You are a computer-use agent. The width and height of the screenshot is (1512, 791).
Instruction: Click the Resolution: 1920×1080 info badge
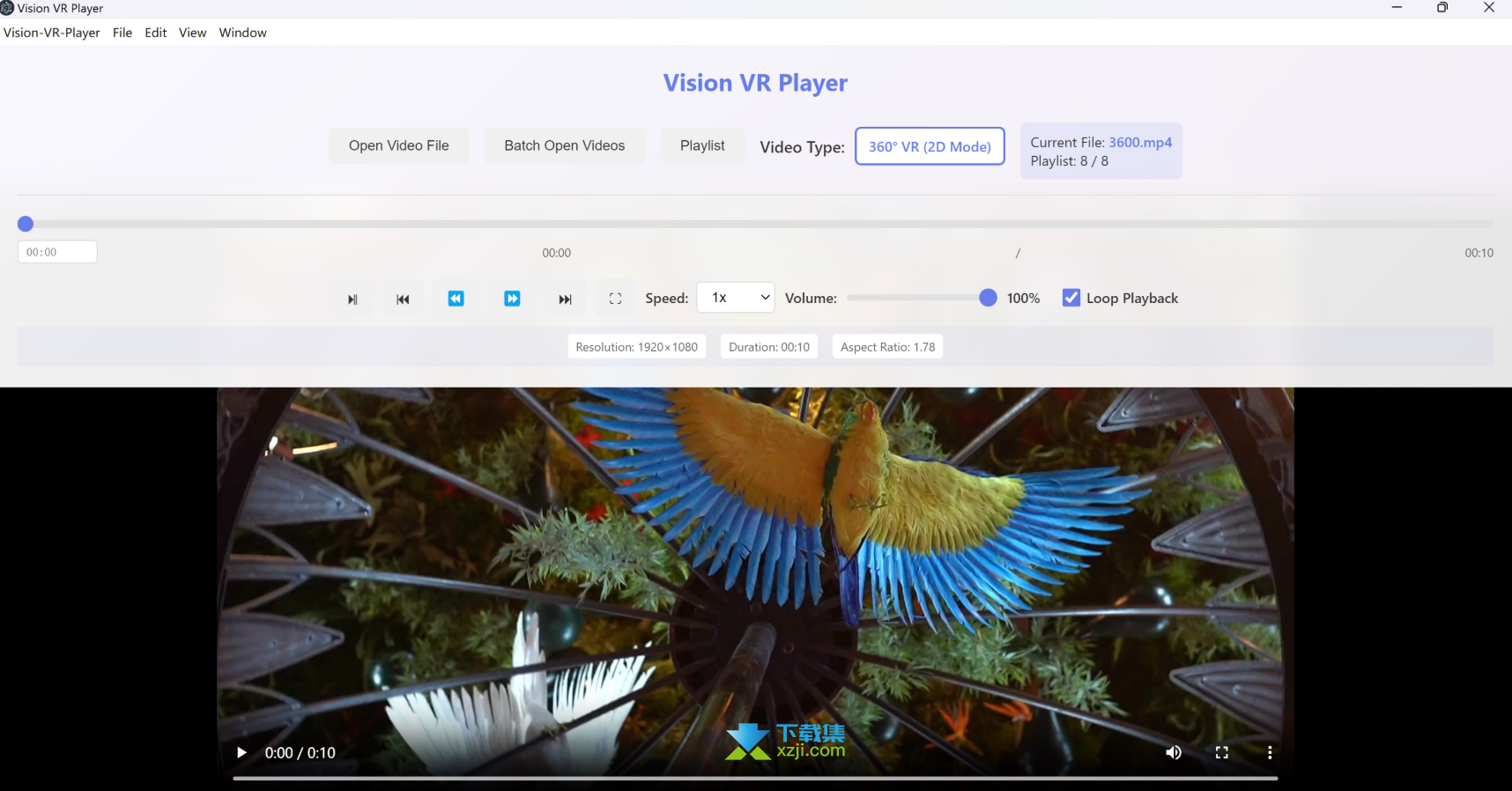(x=637, y=347)
